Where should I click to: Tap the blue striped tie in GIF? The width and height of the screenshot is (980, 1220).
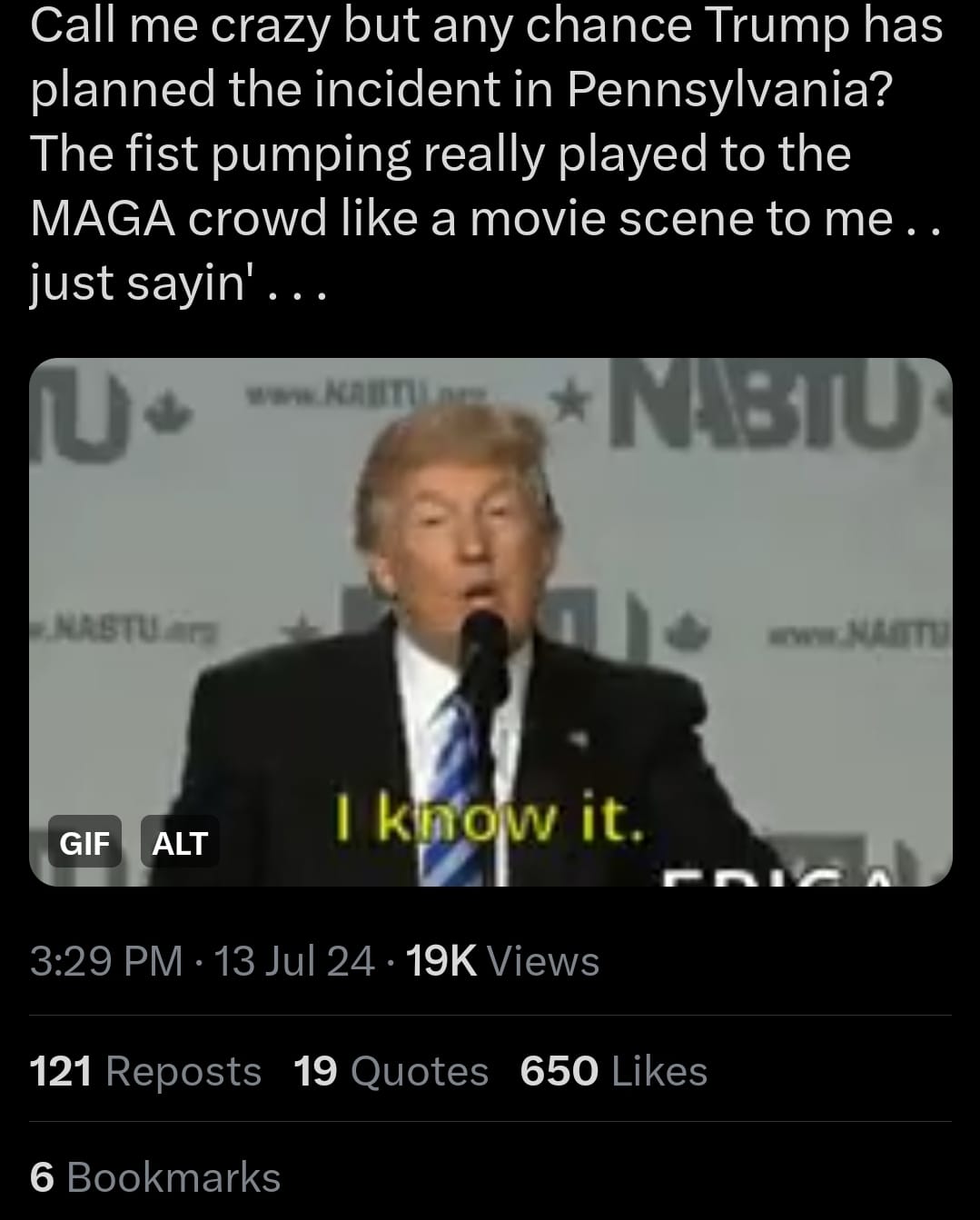click(459, 786)
